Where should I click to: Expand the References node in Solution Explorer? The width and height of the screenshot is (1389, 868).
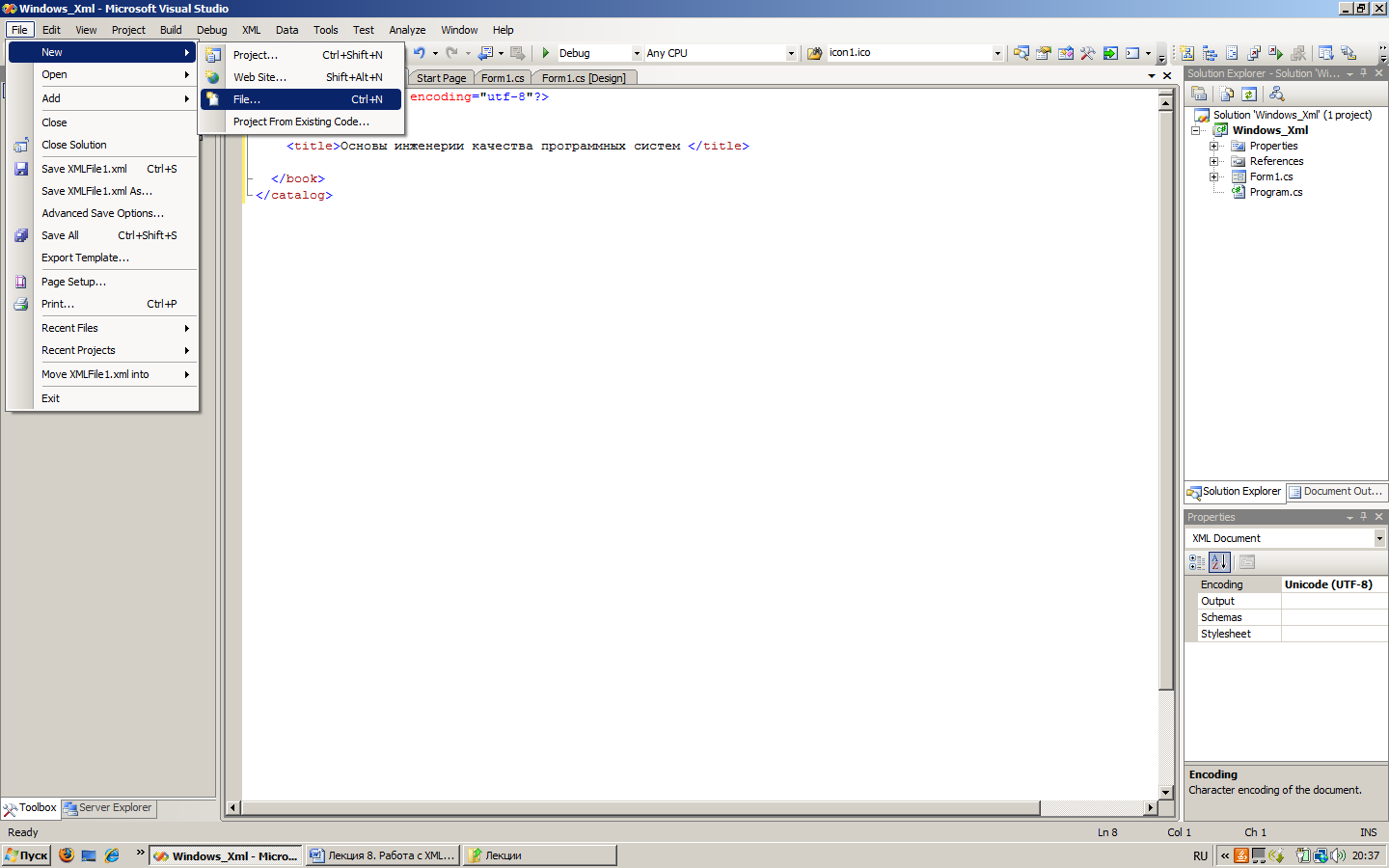(x=1213, y=161)
